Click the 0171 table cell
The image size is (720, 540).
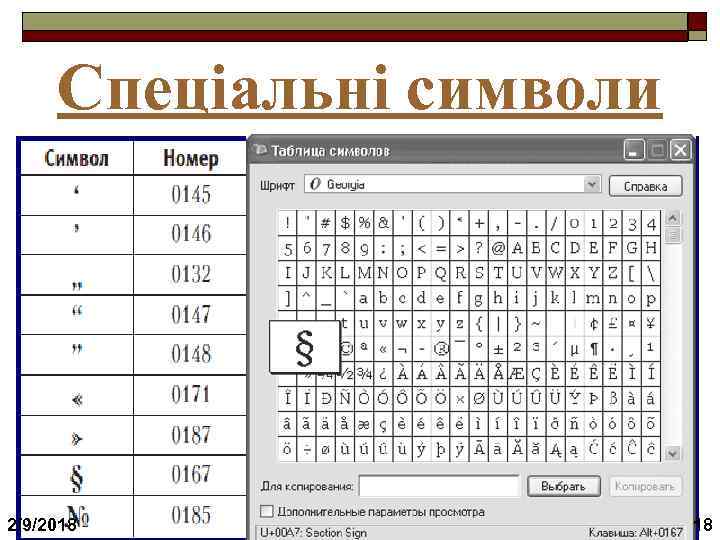(191, 395)
